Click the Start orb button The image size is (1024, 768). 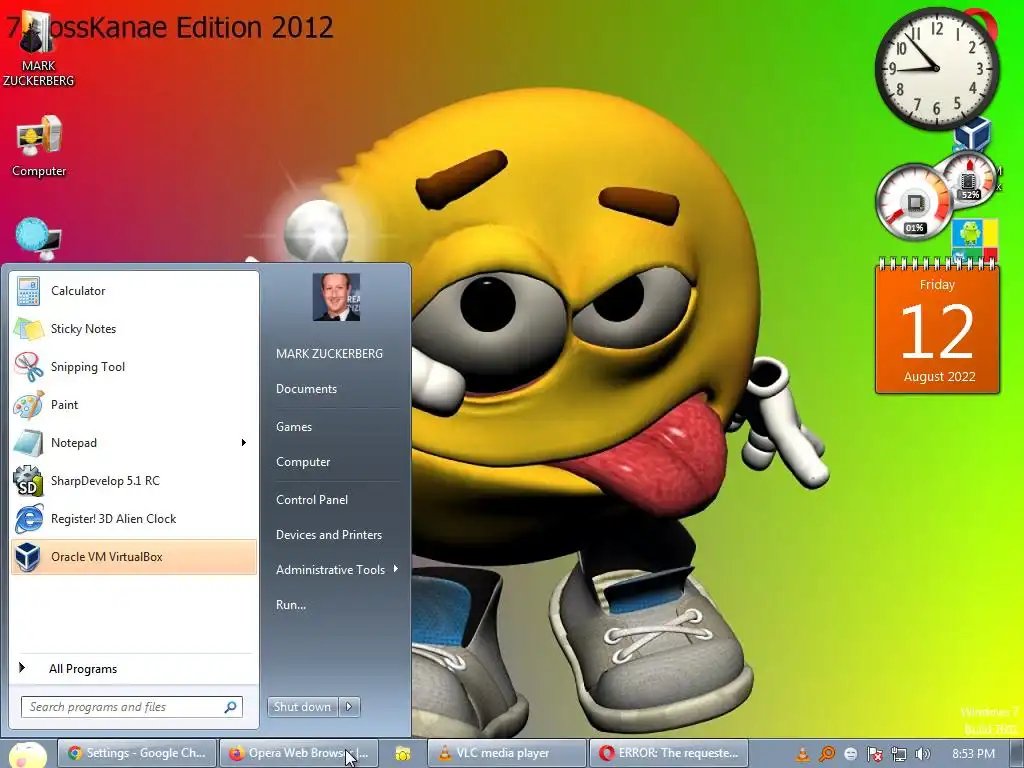(x=27, y=754)
